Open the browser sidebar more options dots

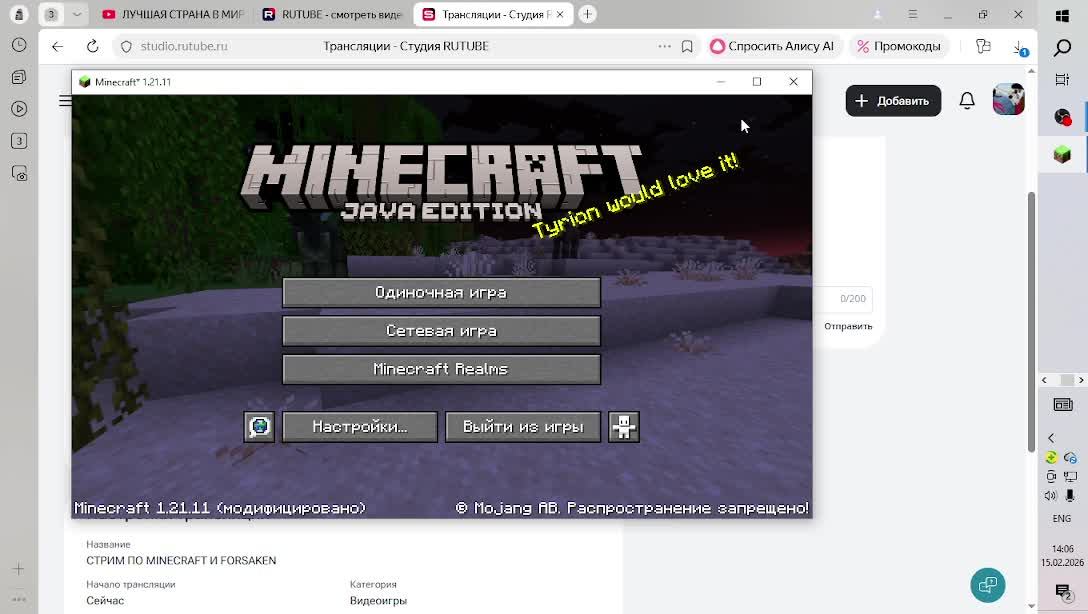(x=19, y=599)
